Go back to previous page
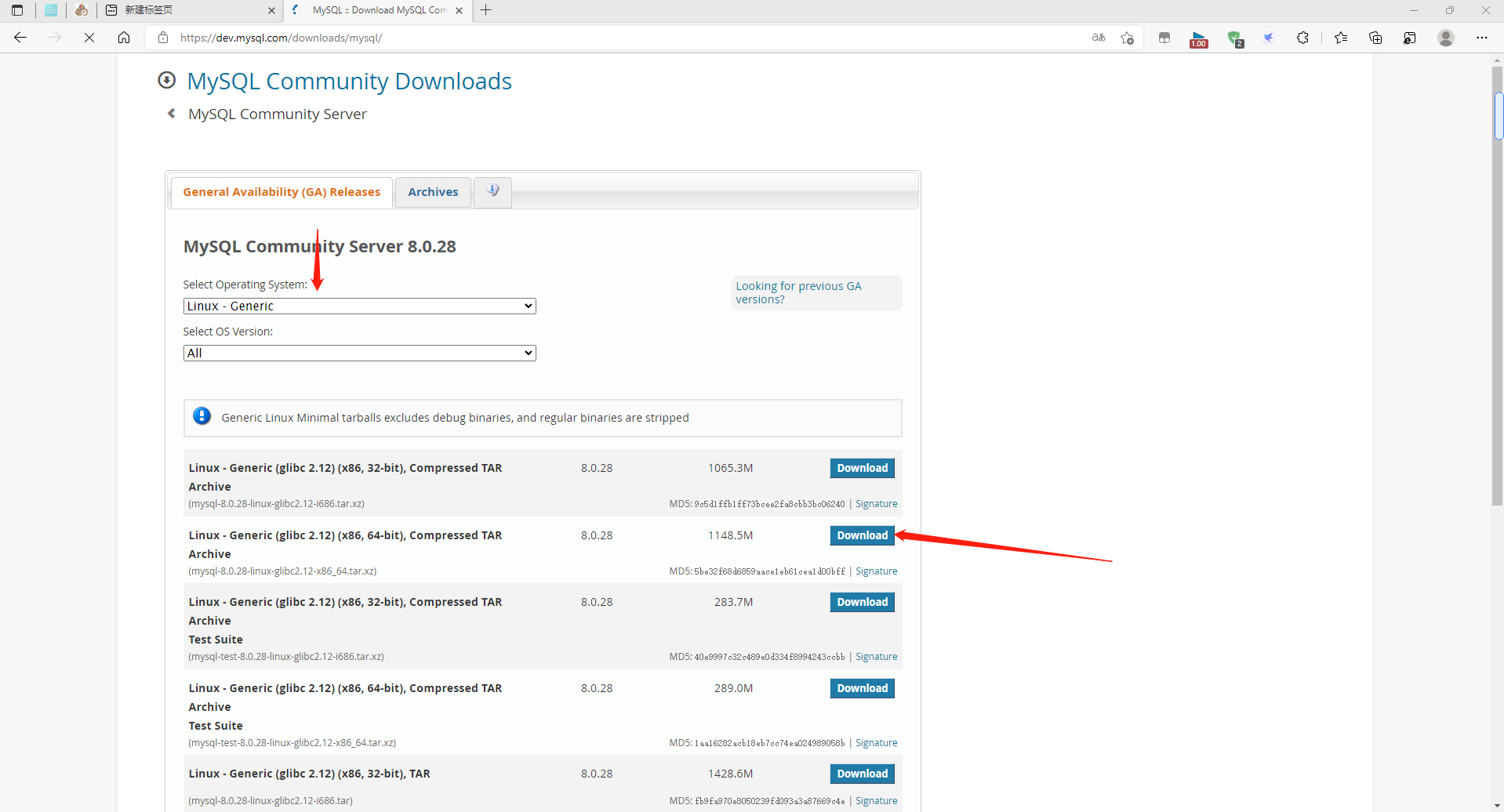 coord(20,38)
